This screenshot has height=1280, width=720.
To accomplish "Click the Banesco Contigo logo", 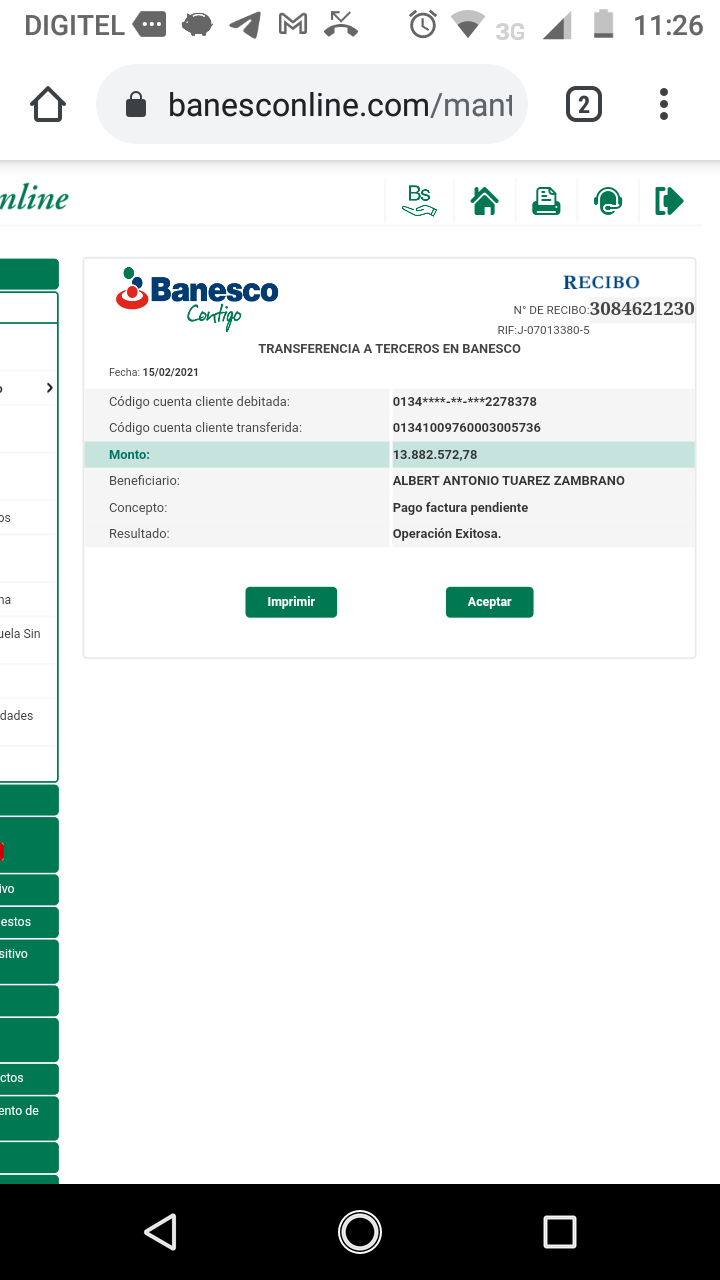I will click(x=197, y=298).
